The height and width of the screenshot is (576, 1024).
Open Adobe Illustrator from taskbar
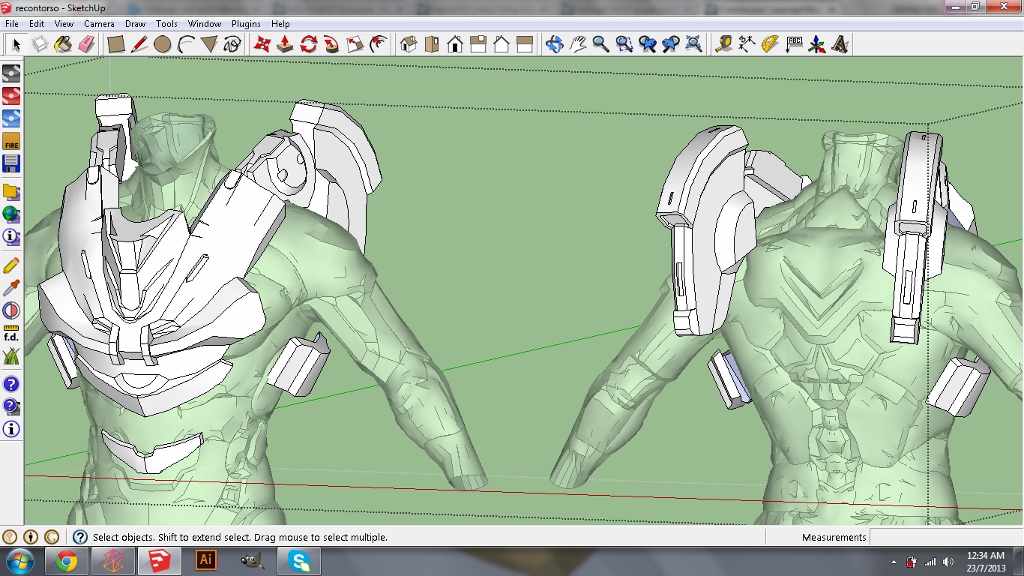point(206,561)
